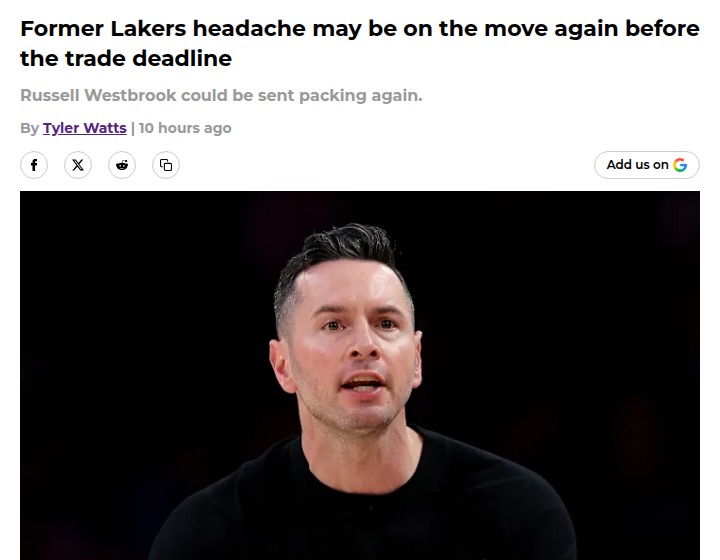Click the 'By' byline label
Viewport: 720px width, 560px height.
pos(29,128)
